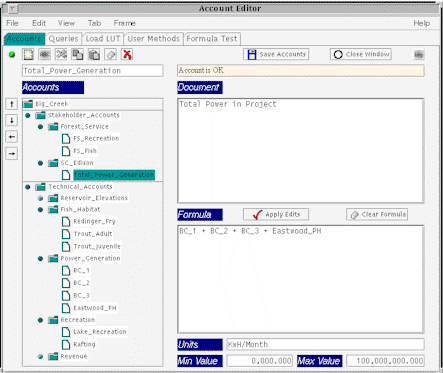Select the Reservoir_Elevations folder label

(x=94, y=198)
